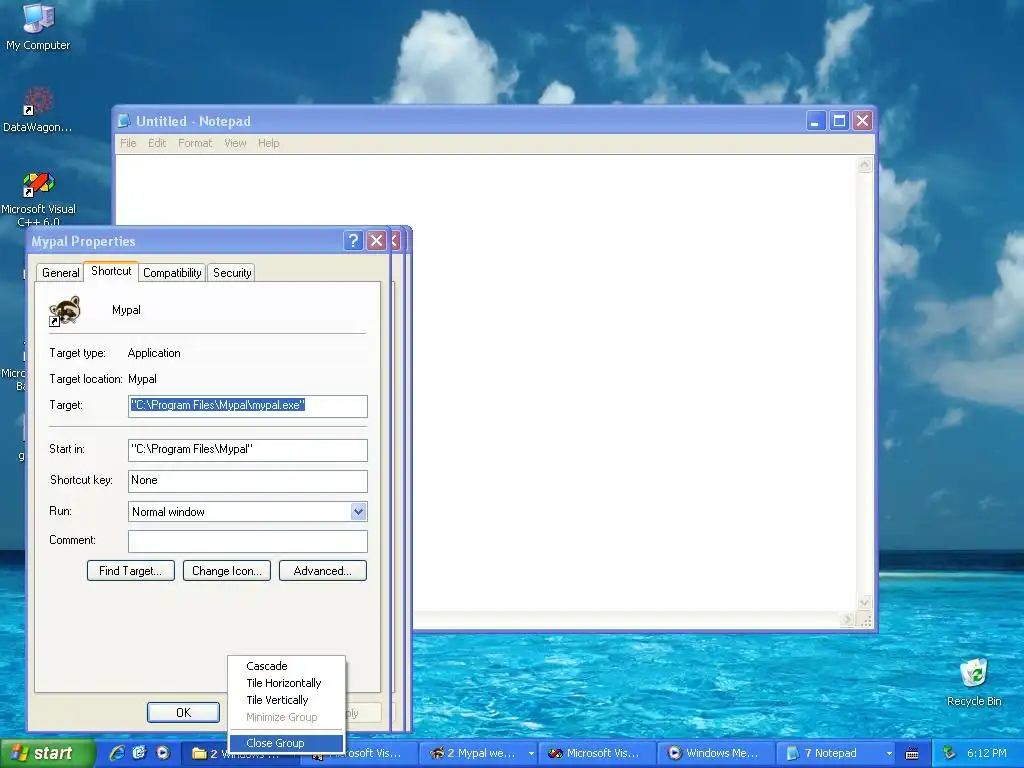
Task: Click the taskbar clock 6:12 PM
Action: [986, 753]
